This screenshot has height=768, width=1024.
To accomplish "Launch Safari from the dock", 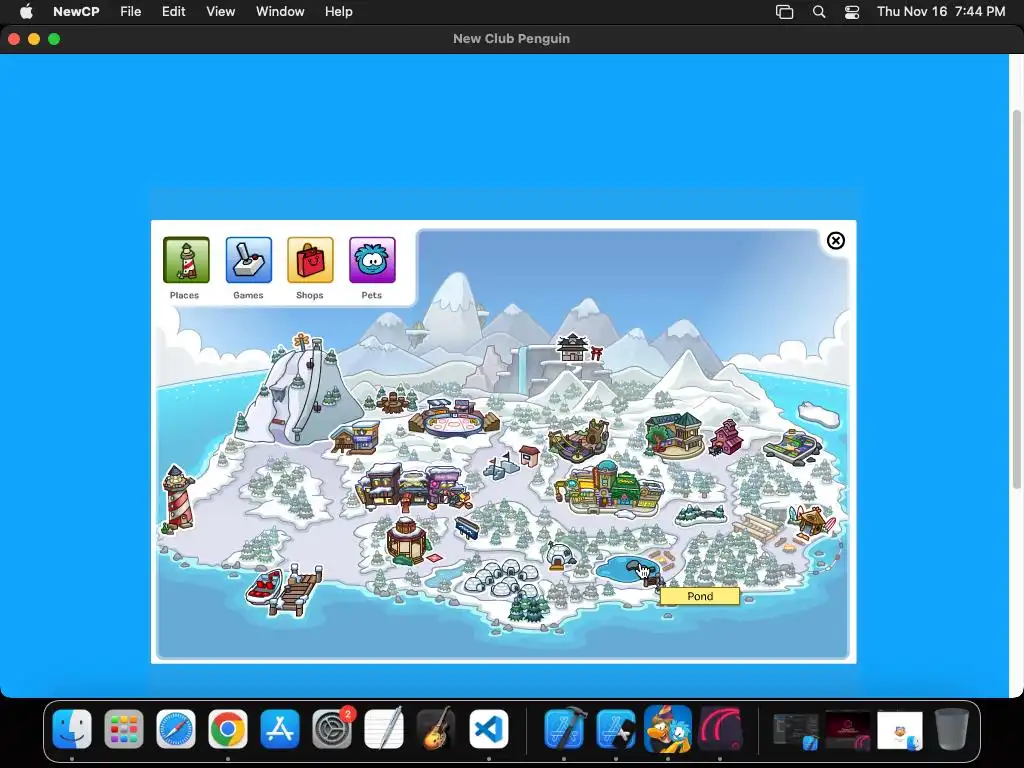I will click(176, 729).
